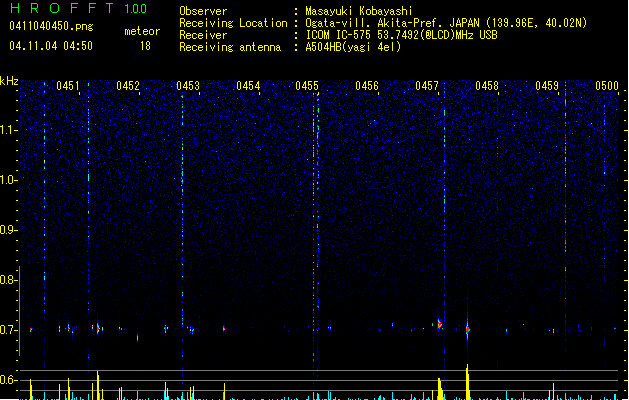Image resolution: width=629 pixels, height=400 pixels.
Task: Click antenna value A504HB(yagi 4el)
Action: [x=353, y=47]
